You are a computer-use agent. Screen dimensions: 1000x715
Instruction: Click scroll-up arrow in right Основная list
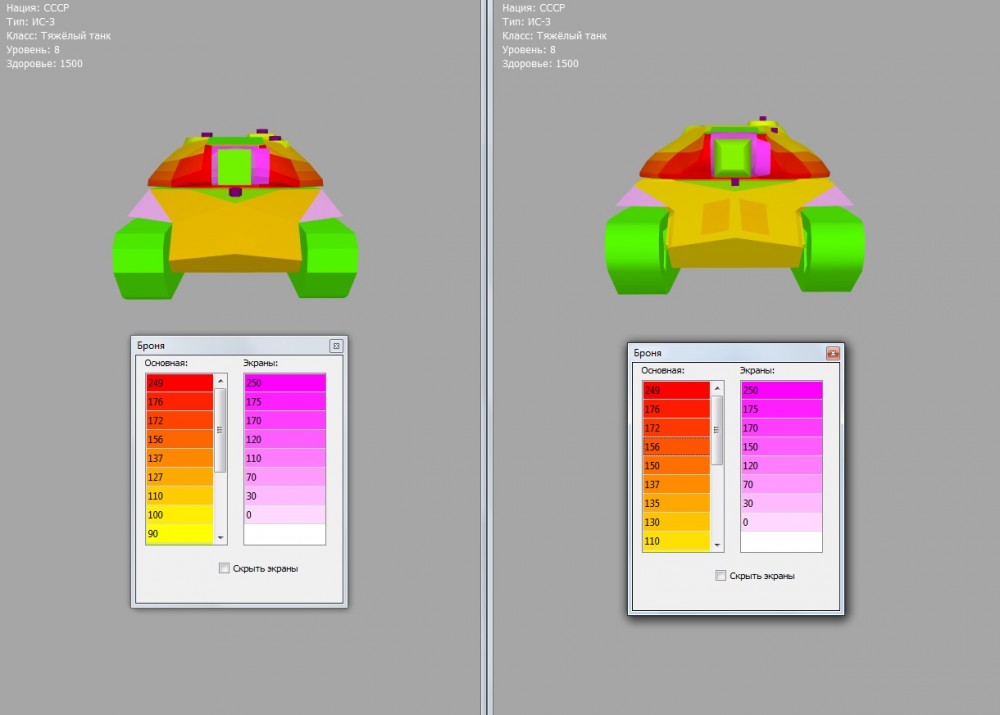click(717, 388)
